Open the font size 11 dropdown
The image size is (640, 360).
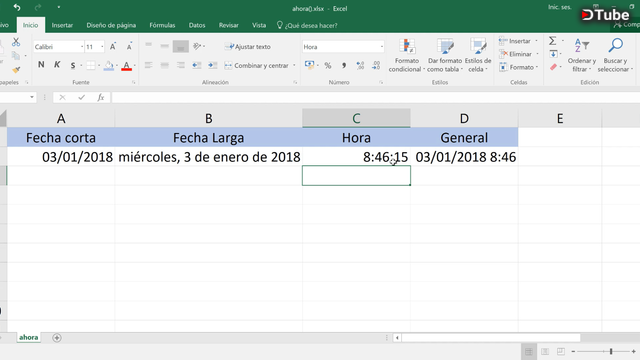coord(102,47)
